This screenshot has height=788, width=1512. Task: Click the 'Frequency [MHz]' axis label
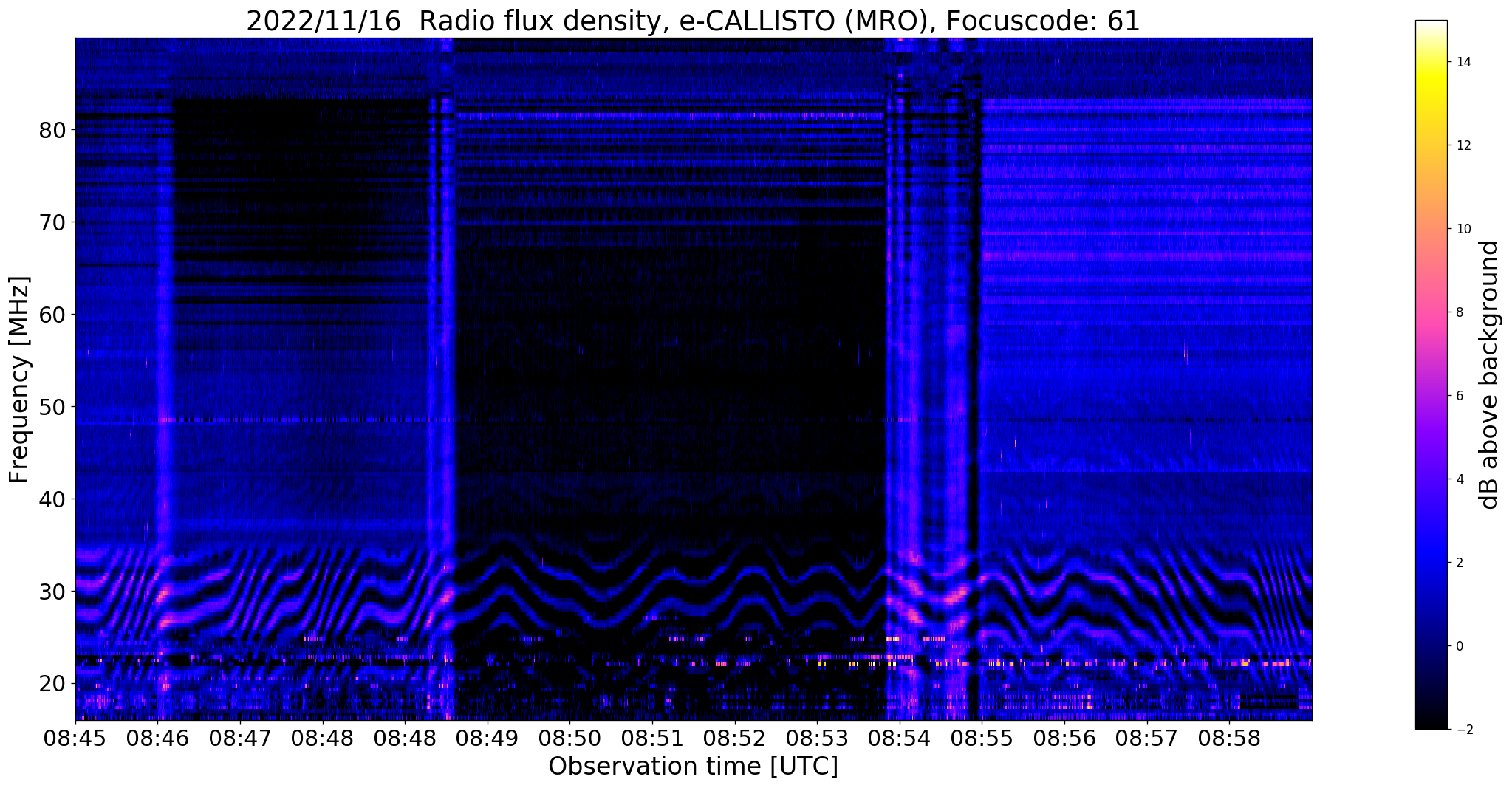[x=20, y=380]
